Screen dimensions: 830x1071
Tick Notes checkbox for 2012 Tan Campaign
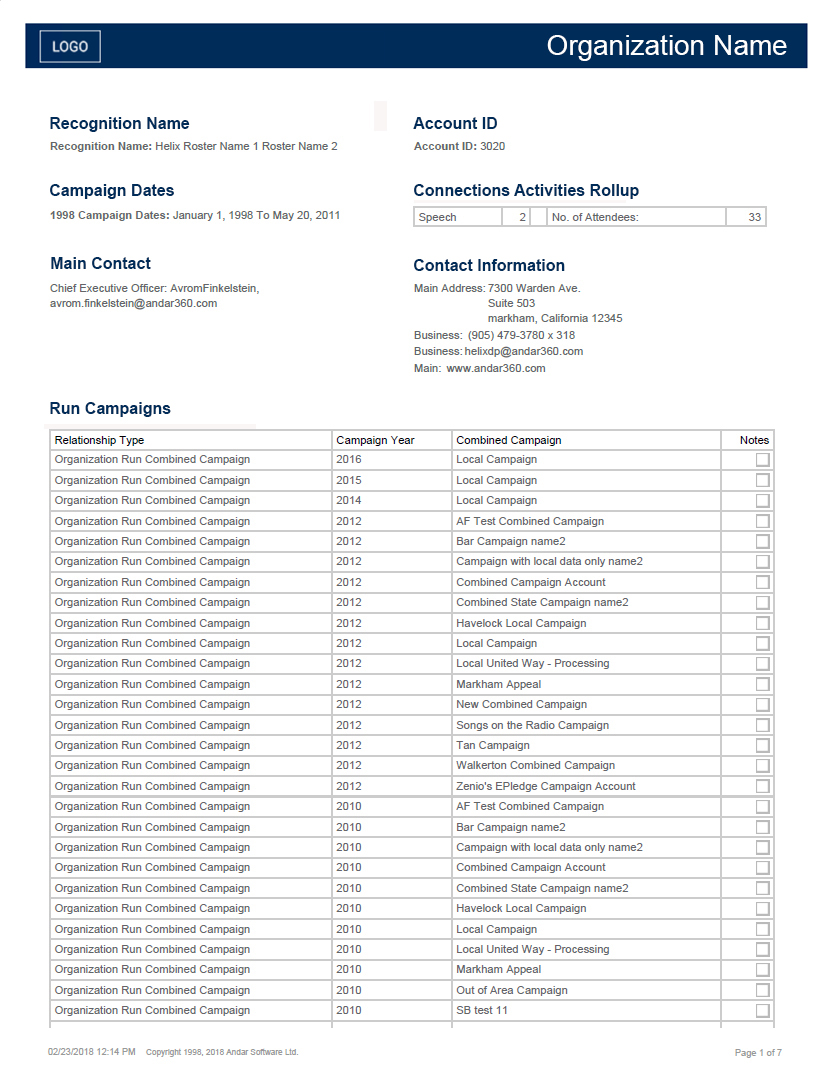pyautogui.click(x=763, y=746)
